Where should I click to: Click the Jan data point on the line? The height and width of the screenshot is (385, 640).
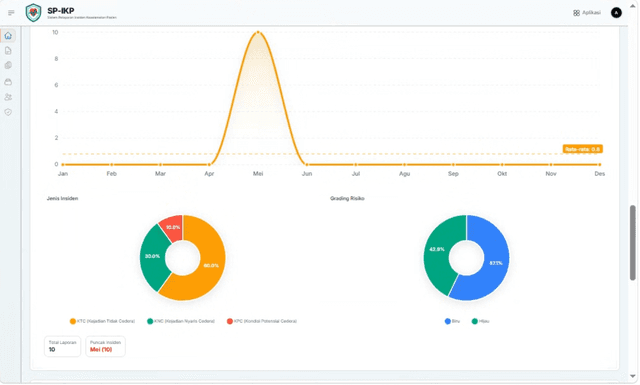click(x=63, y=164)
